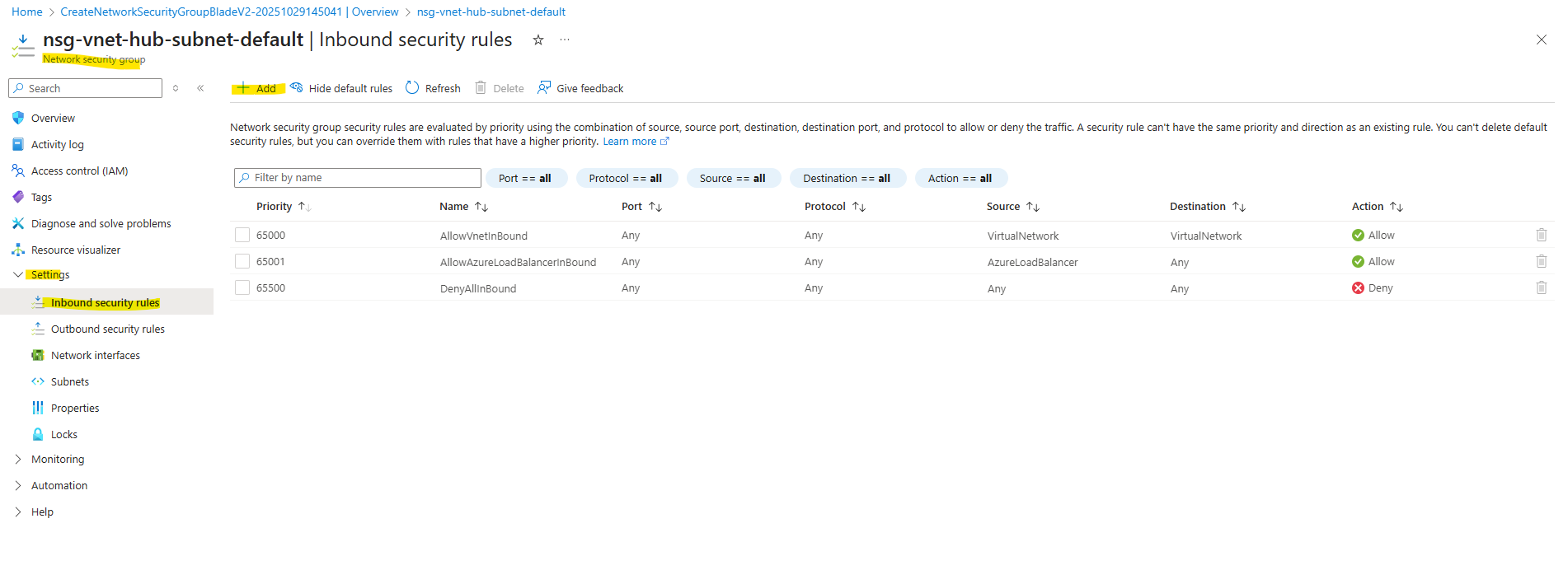Click trash icon for DenyAllInBound rule
Image resolution: width=1568 pixels, height=570 pixels.
click(1541, 287)
